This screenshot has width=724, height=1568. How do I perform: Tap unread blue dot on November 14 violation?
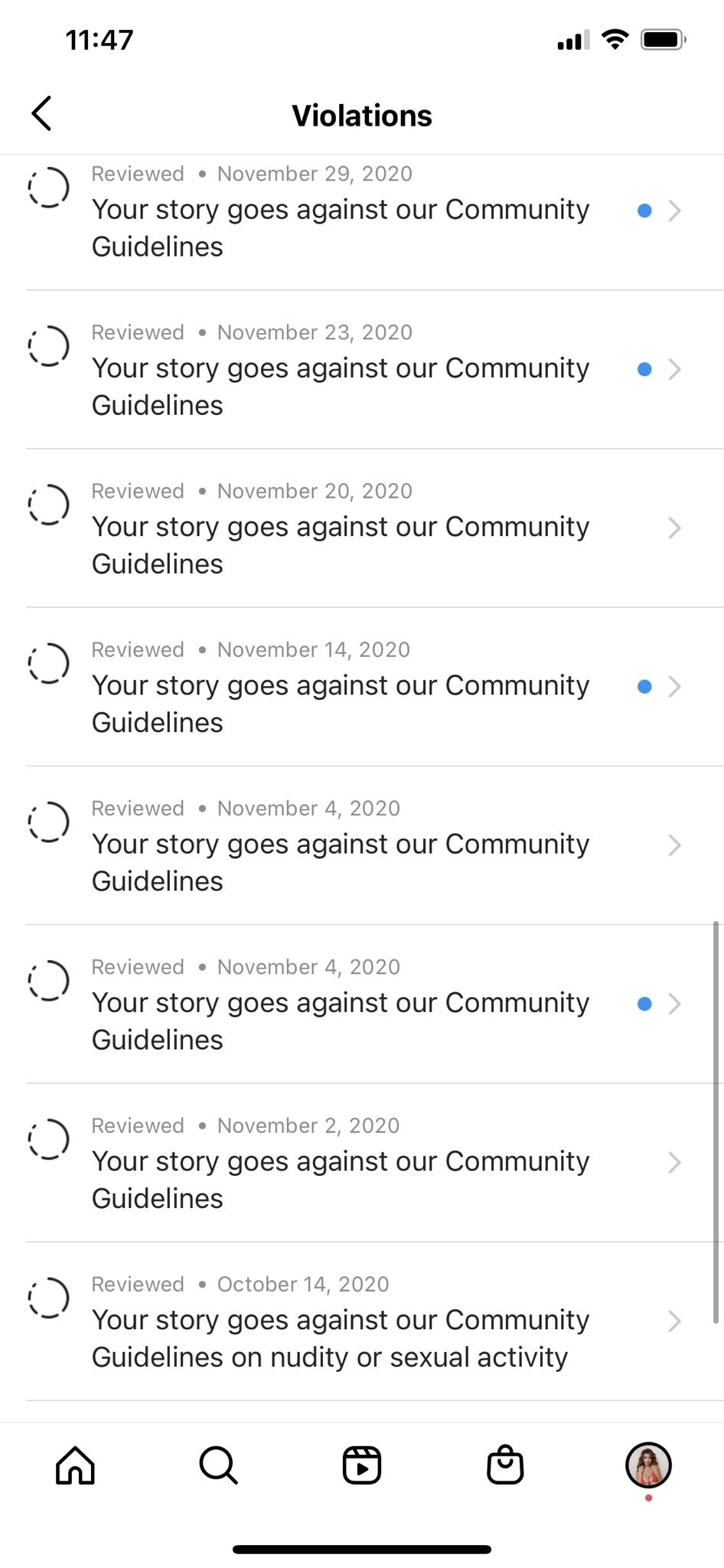[x=644, y=687]
